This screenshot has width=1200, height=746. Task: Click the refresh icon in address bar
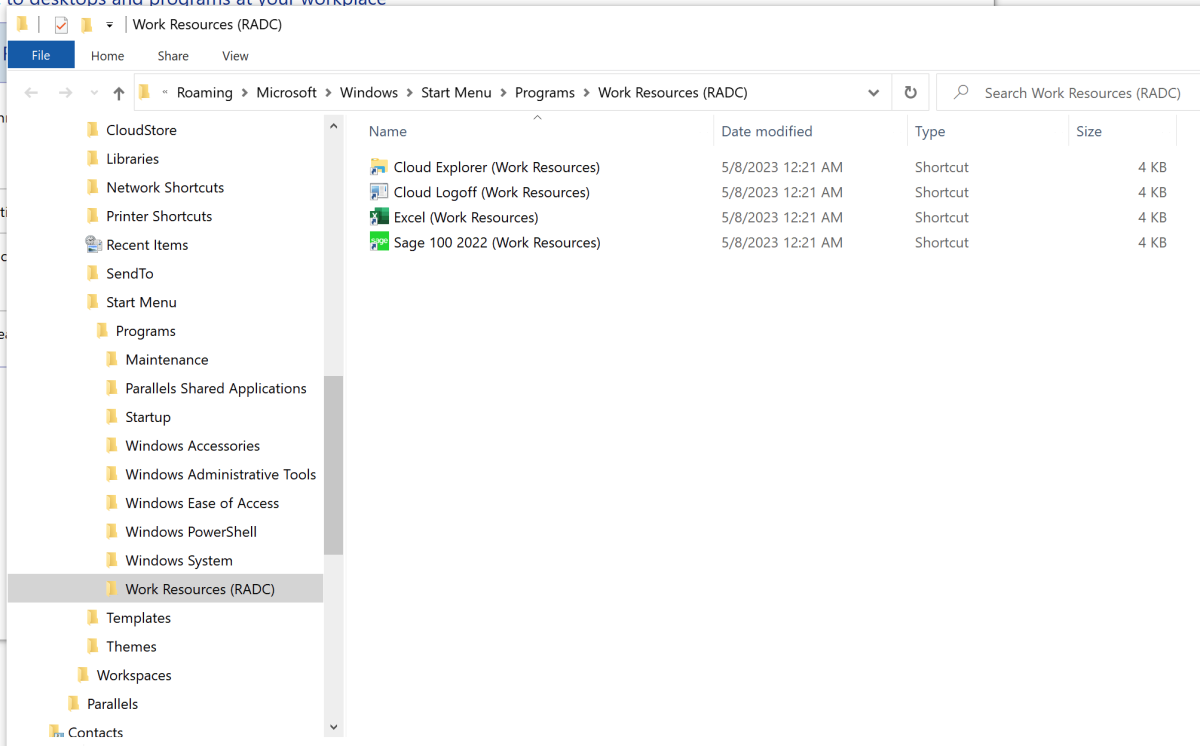click(910, 91)
